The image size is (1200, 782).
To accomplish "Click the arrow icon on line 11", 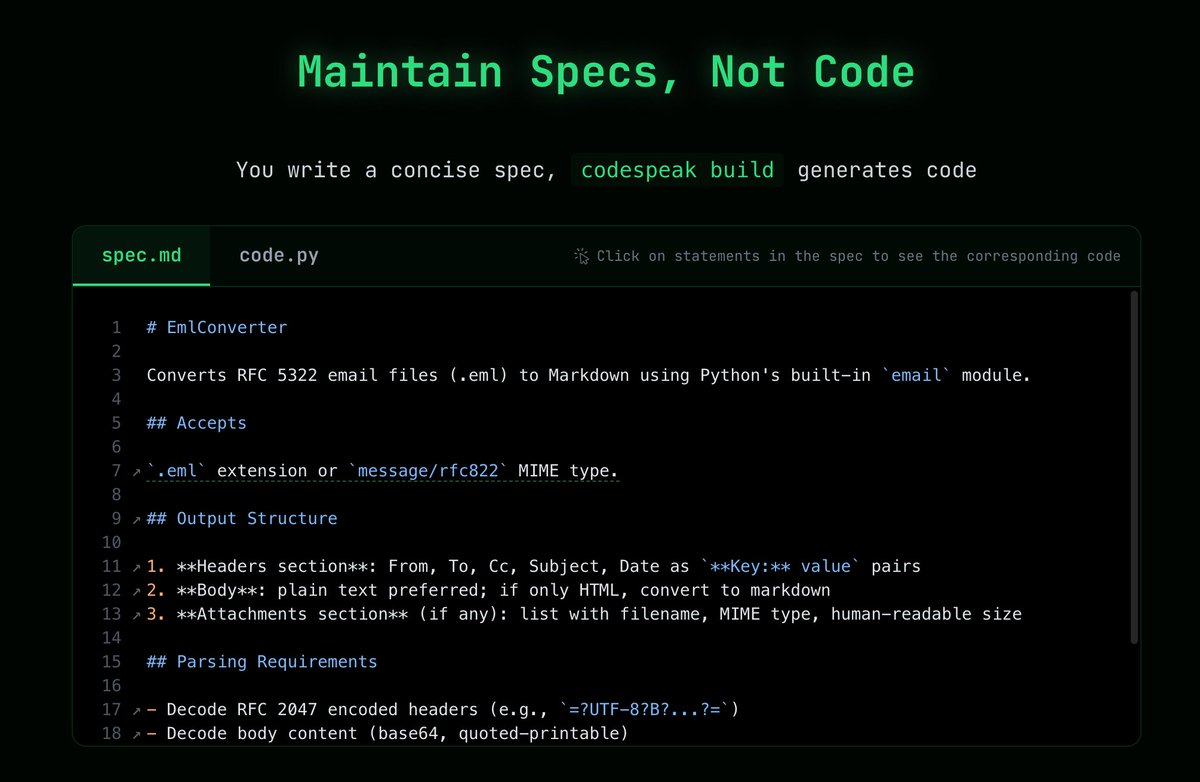I will tap(137, 567).
